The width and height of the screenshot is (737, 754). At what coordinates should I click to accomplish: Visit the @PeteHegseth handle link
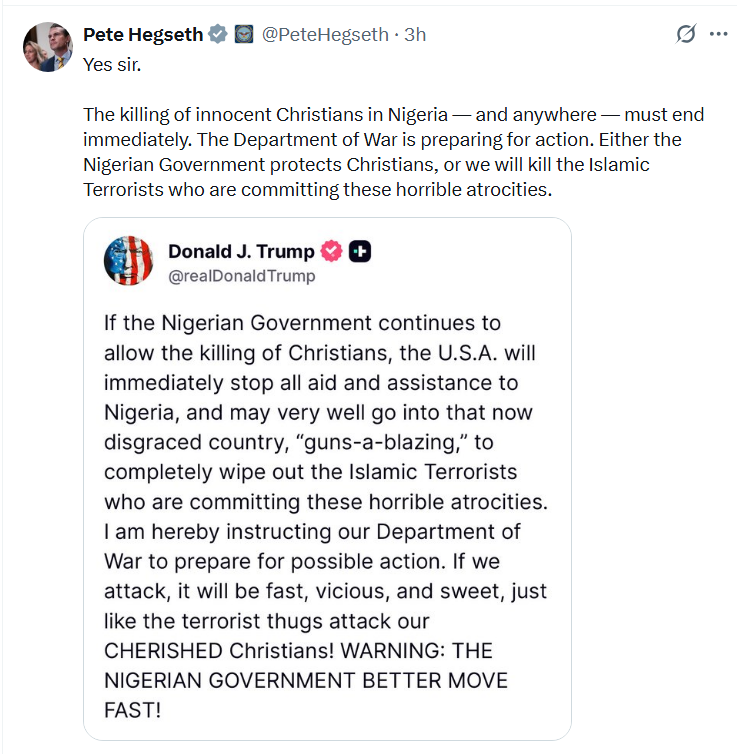pyautogui.click(x=325, y=34)
